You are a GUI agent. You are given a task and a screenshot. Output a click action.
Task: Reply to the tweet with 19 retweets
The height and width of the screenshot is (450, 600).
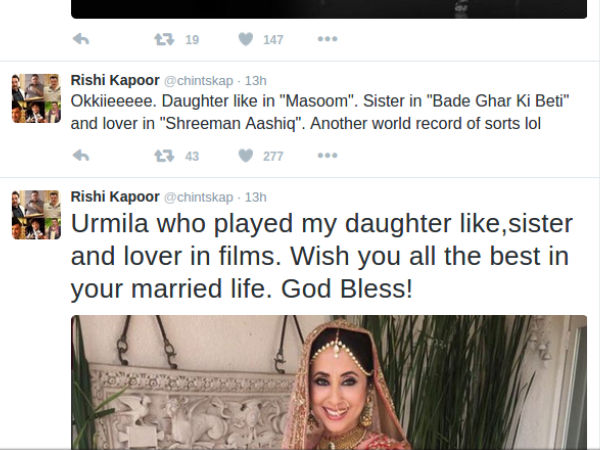click(82, 40)
